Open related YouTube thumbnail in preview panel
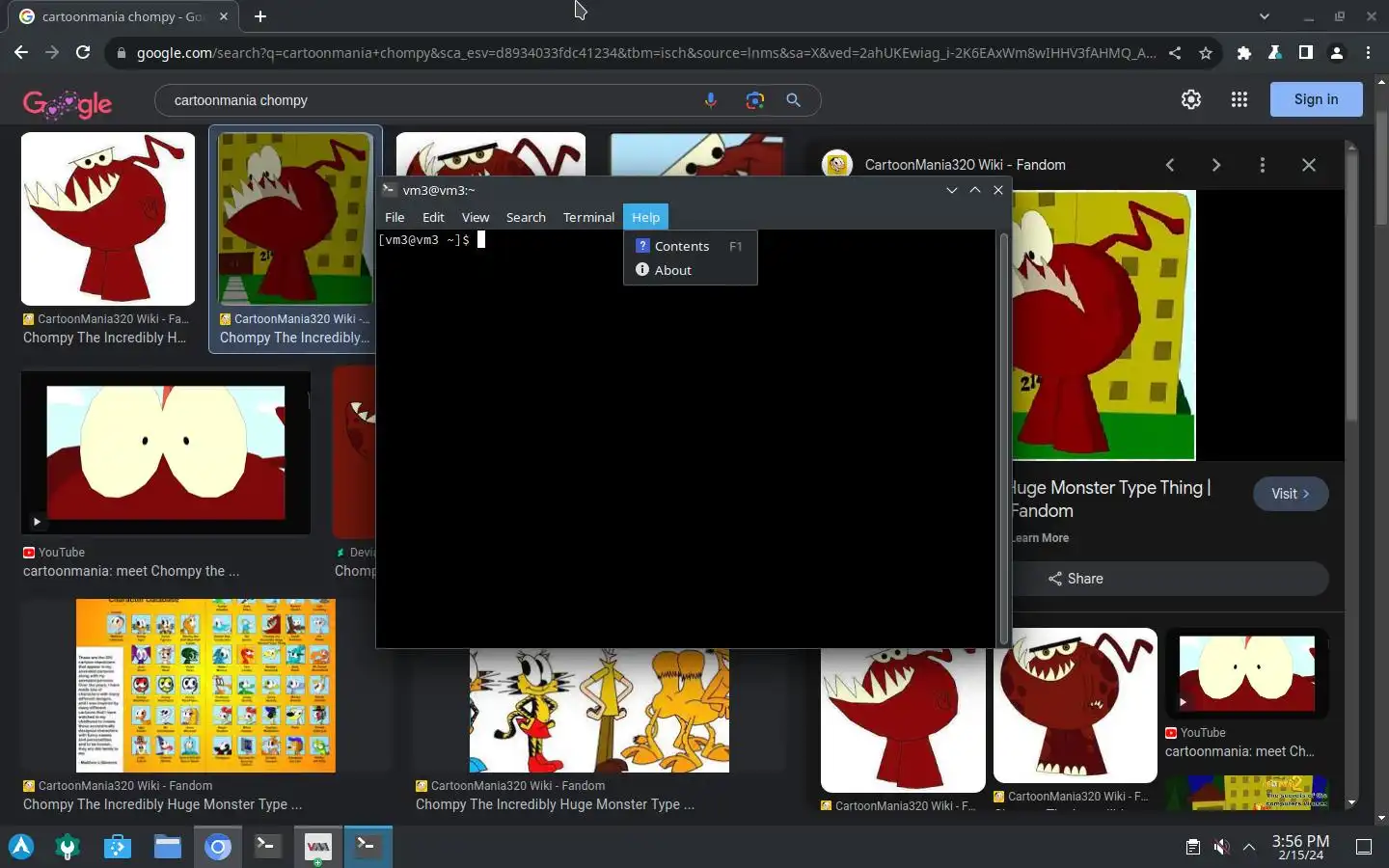This screenshot has height=868, width=1389. tap(1246, 673)
